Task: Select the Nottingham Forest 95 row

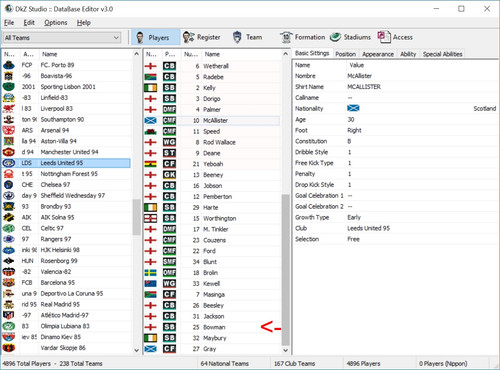Action: [x=67, y=174]
